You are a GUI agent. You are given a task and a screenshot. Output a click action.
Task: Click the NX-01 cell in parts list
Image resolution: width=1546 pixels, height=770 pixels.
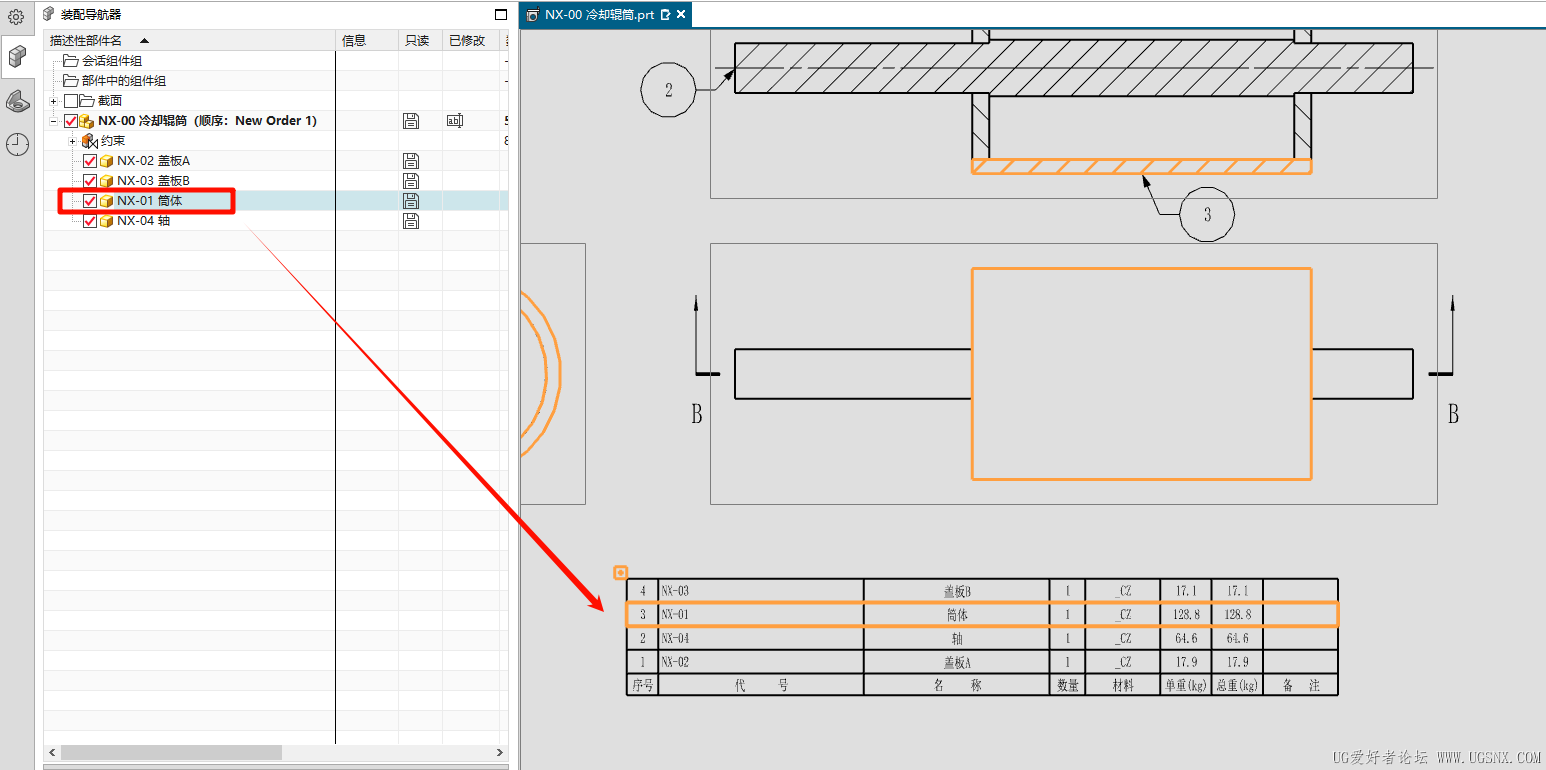point(761,615)
